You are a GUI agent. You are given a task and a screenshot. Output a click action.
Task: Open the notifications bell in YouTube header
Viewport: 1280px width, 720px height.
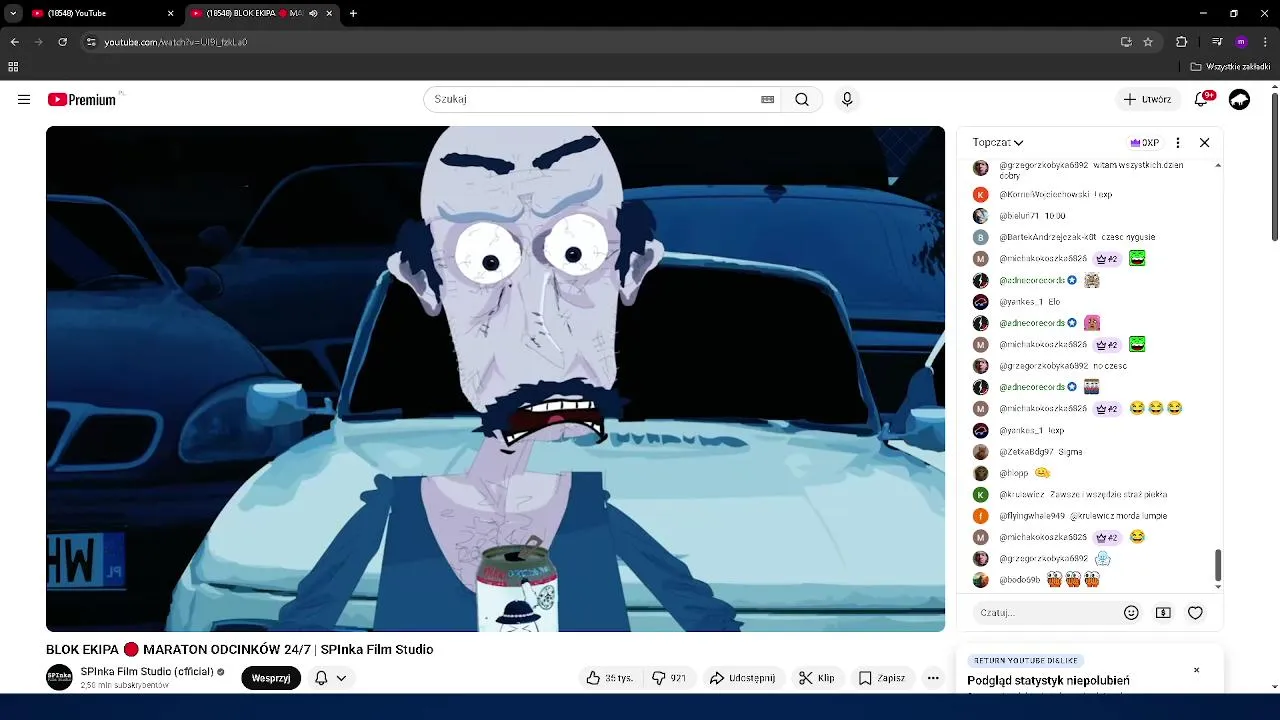pos(1202,99)
